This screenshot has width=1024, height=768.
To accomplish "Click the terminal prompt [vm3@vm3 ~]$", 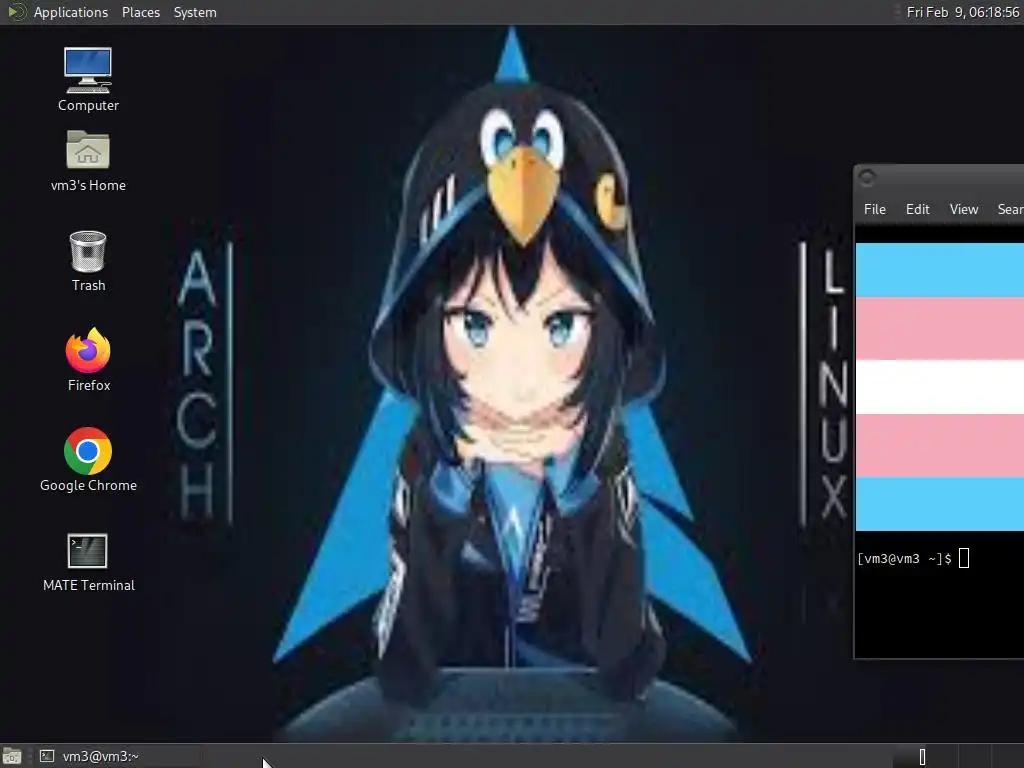I will [904, 559].
